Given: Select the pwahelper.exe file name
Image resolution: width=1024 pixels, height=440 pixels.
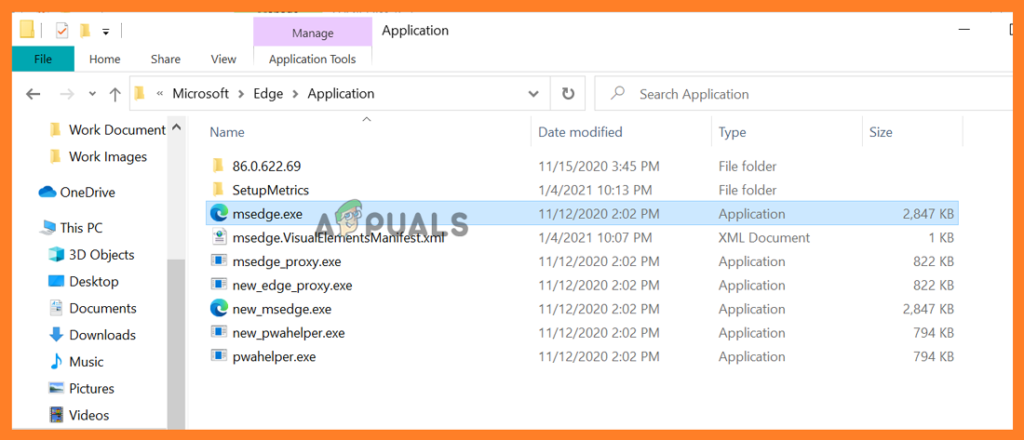Looking at the screenshot, I should pos(274,356).
